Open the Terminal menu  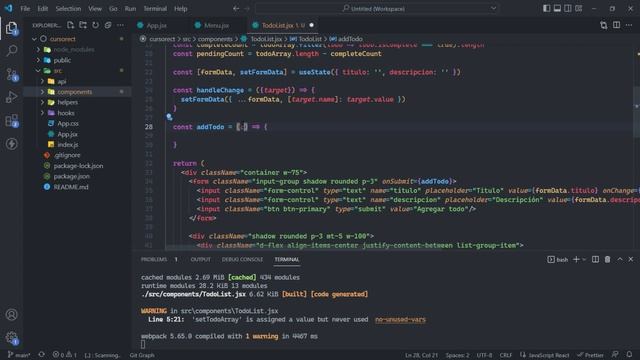click(x=155, y=8)
